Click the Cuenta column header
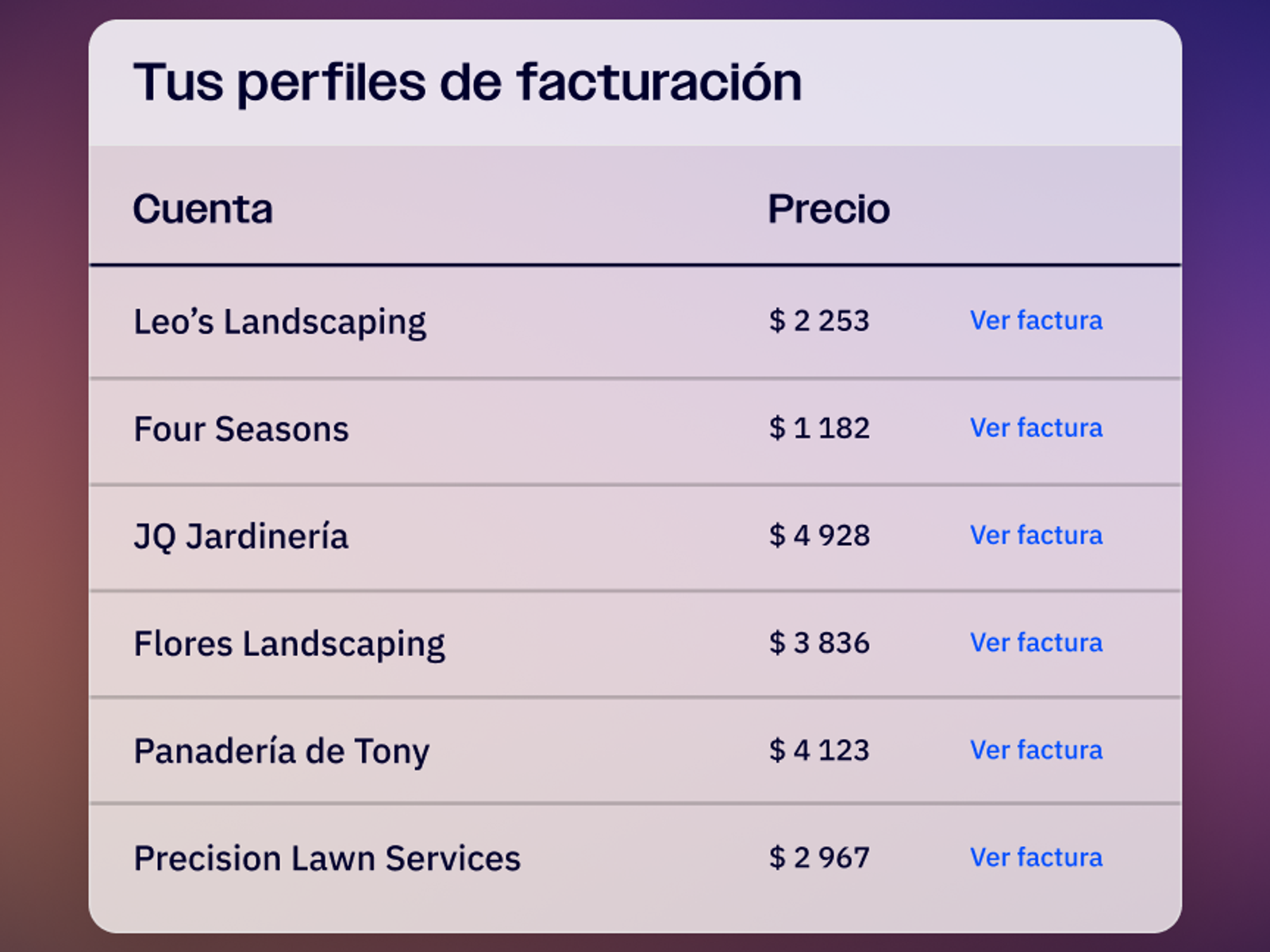 202,209
